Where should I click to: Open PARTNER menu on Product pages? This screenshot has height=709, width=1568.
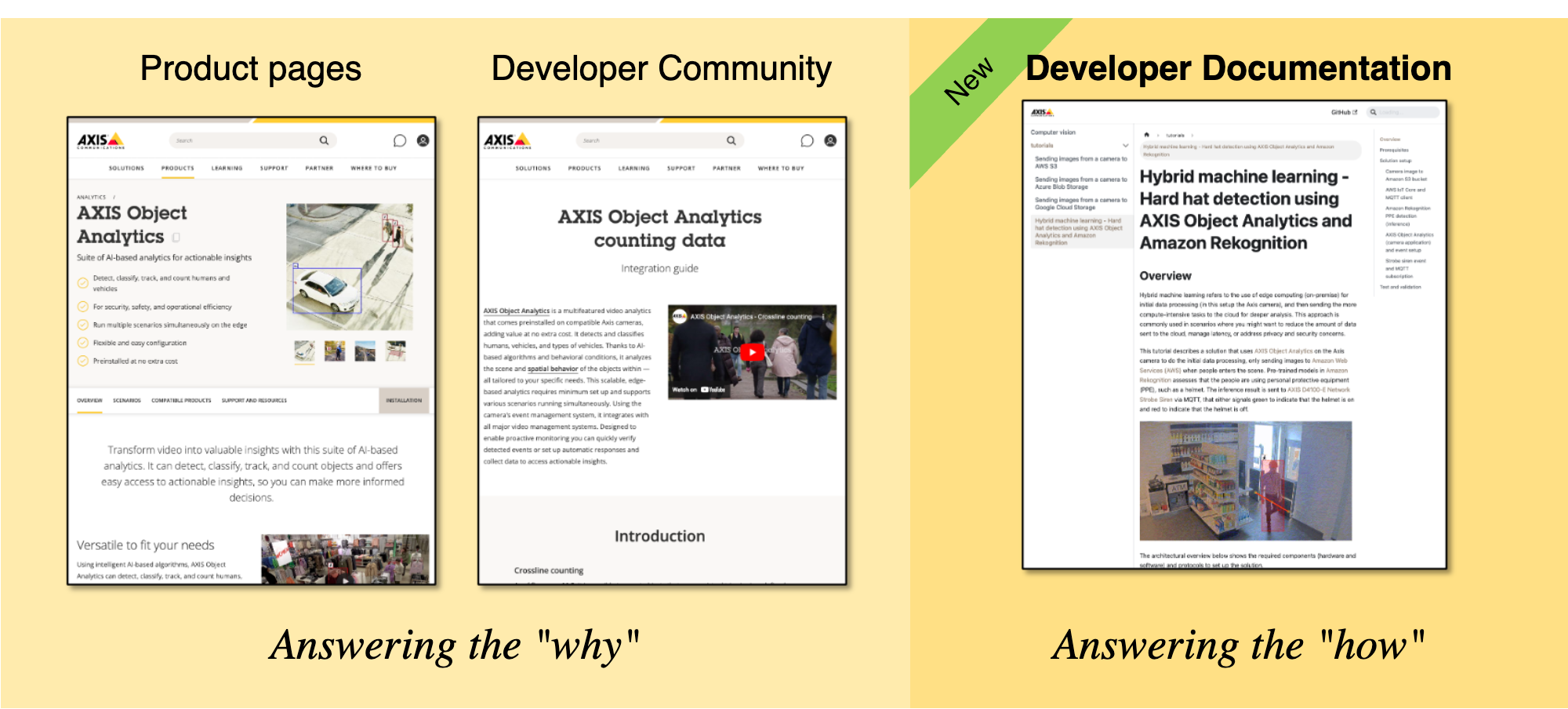[319, 168]
